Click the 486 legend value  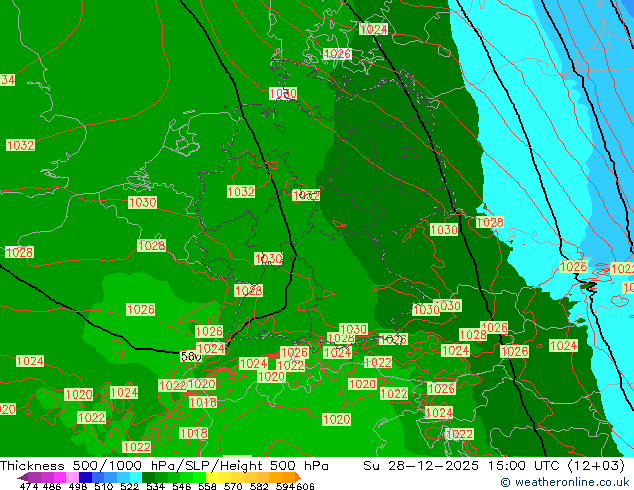(x=52, y=486)
